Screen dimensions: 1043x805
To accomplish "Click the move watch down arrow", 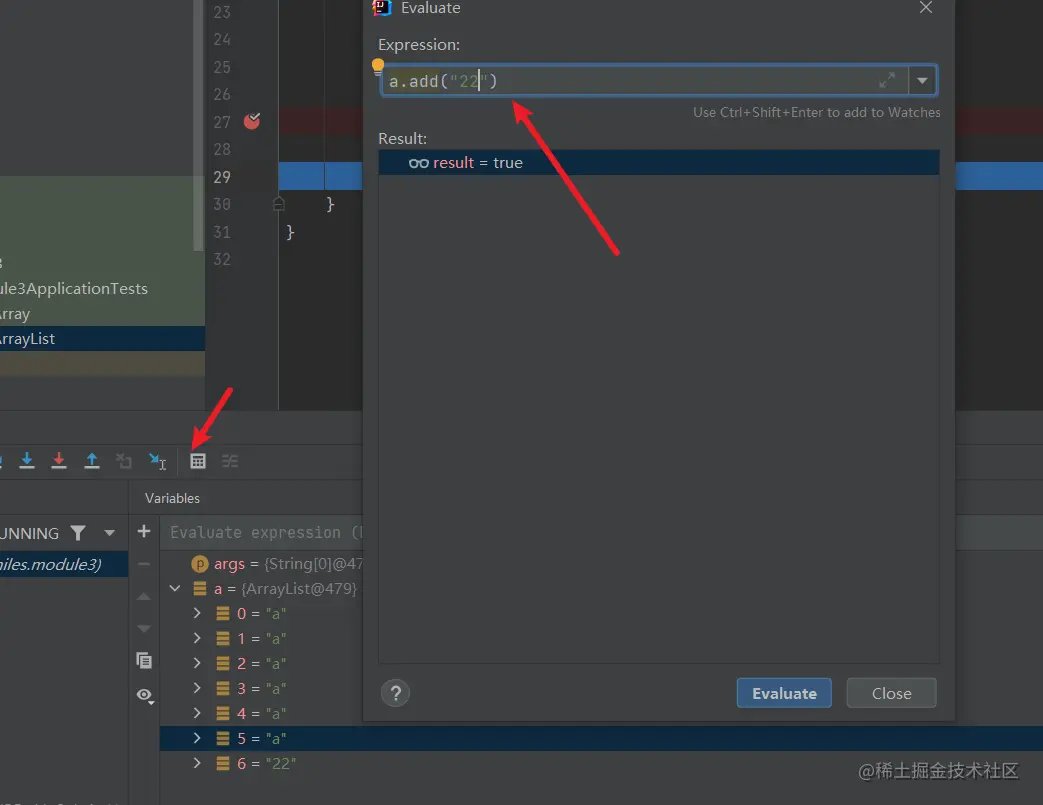I will click(x=144, y=628).
